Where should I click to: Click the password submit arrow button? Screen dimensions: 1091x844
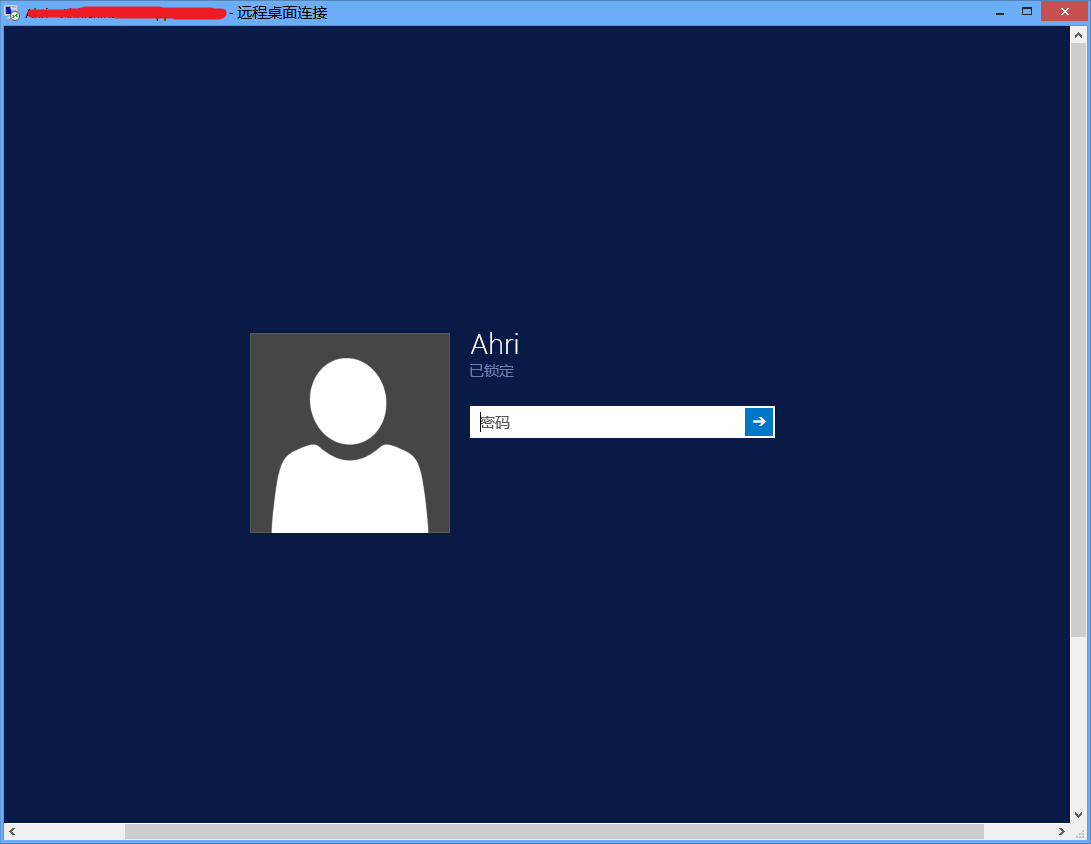759,422
